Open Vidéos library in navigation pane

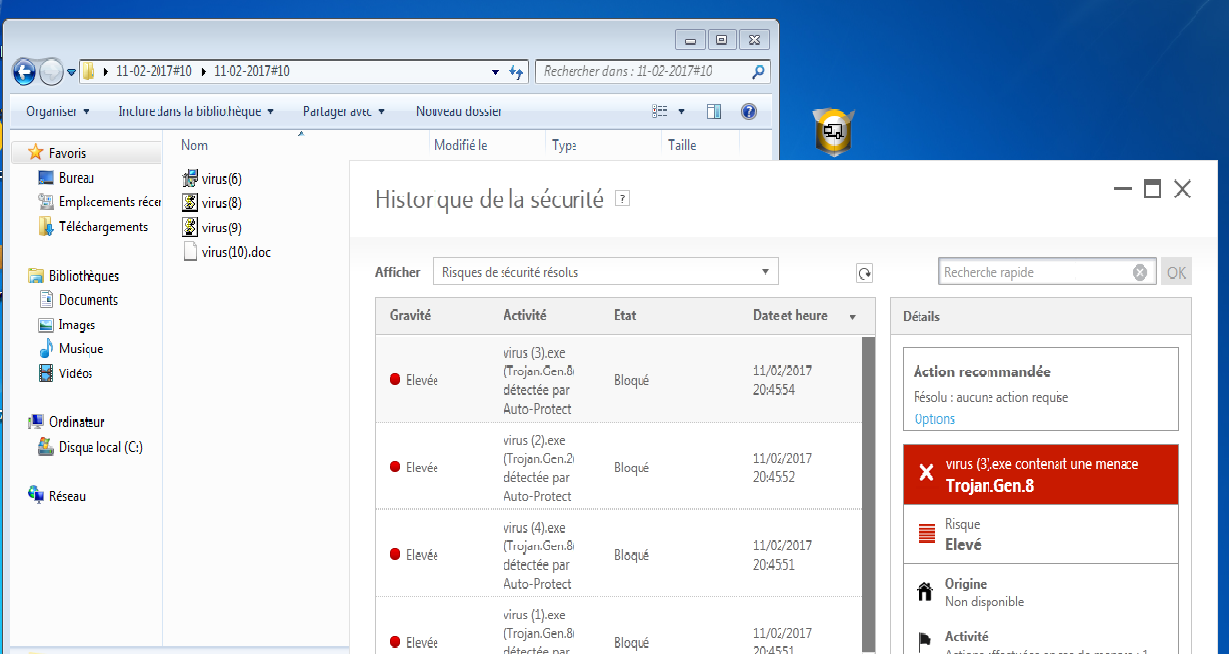click(x=65, y=373)
